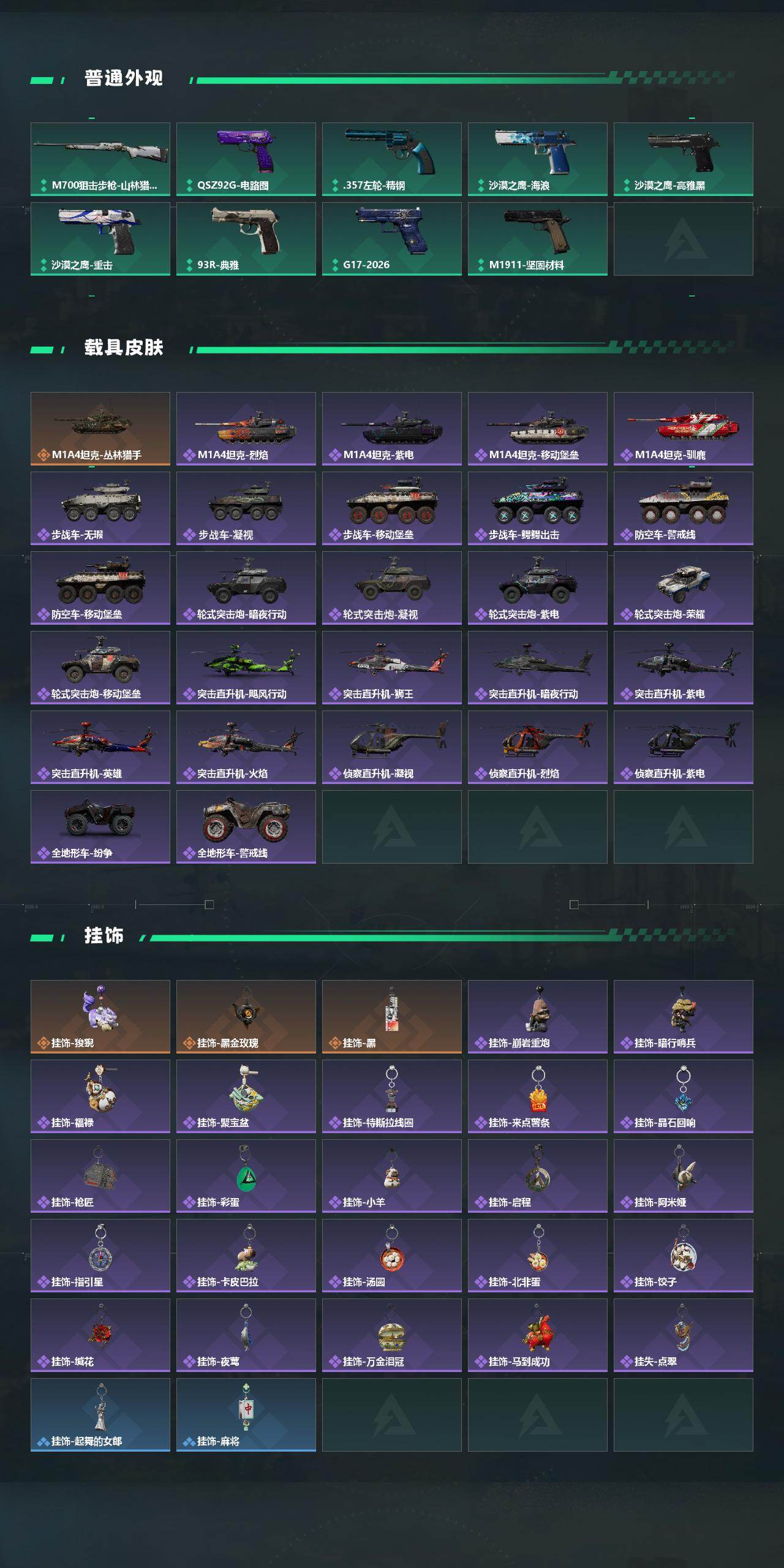Image resolution: width=784 pixels, height=1568 pixels.
Task: Choose the 挂饰-指引星 compass charm
Action: pos(100,1256)
